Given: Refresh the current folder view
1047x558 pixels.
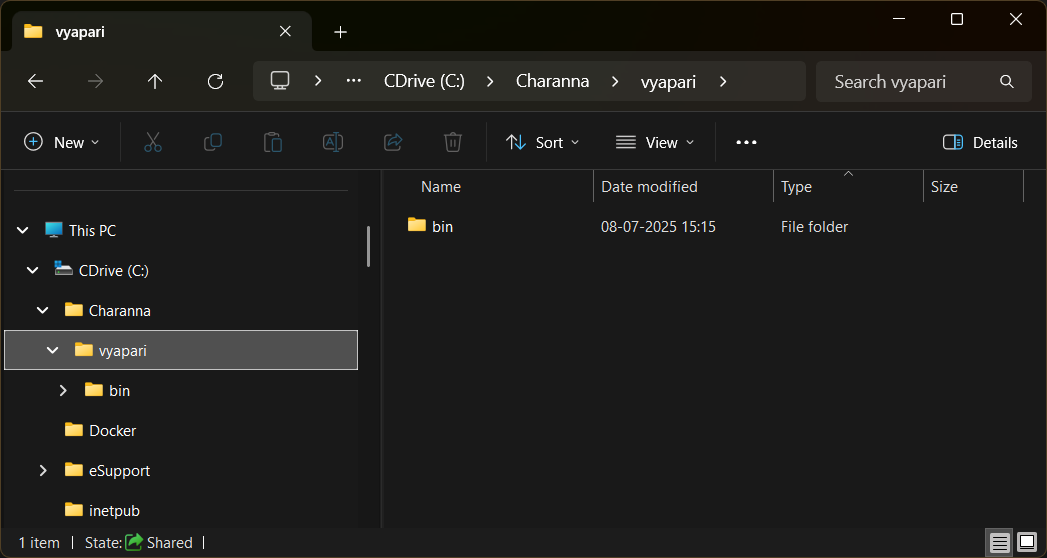Looking at the screenshot, I should (215, 81).
